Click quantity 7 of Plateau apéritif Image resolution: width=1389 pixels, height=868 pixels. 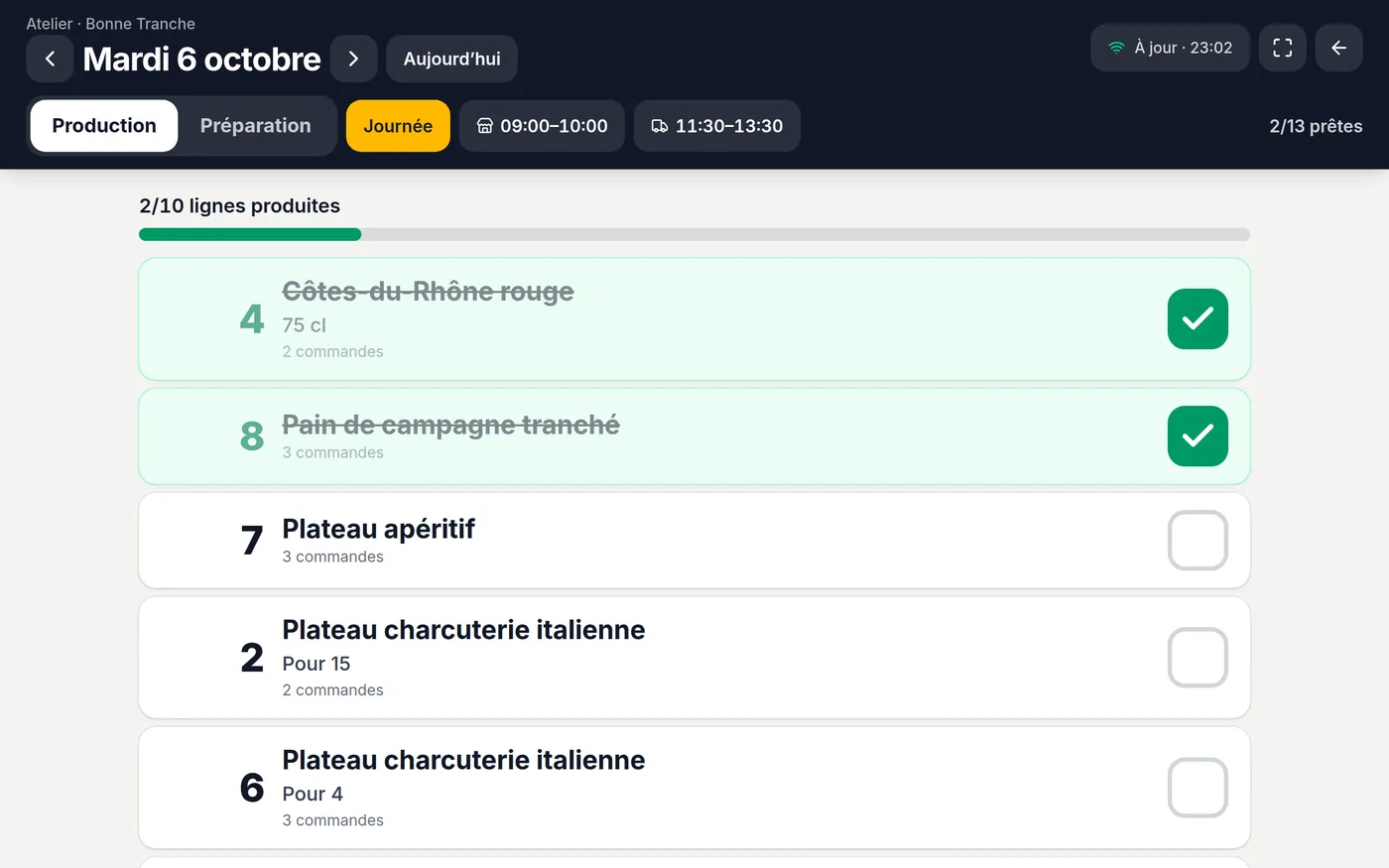coord(252,541)
